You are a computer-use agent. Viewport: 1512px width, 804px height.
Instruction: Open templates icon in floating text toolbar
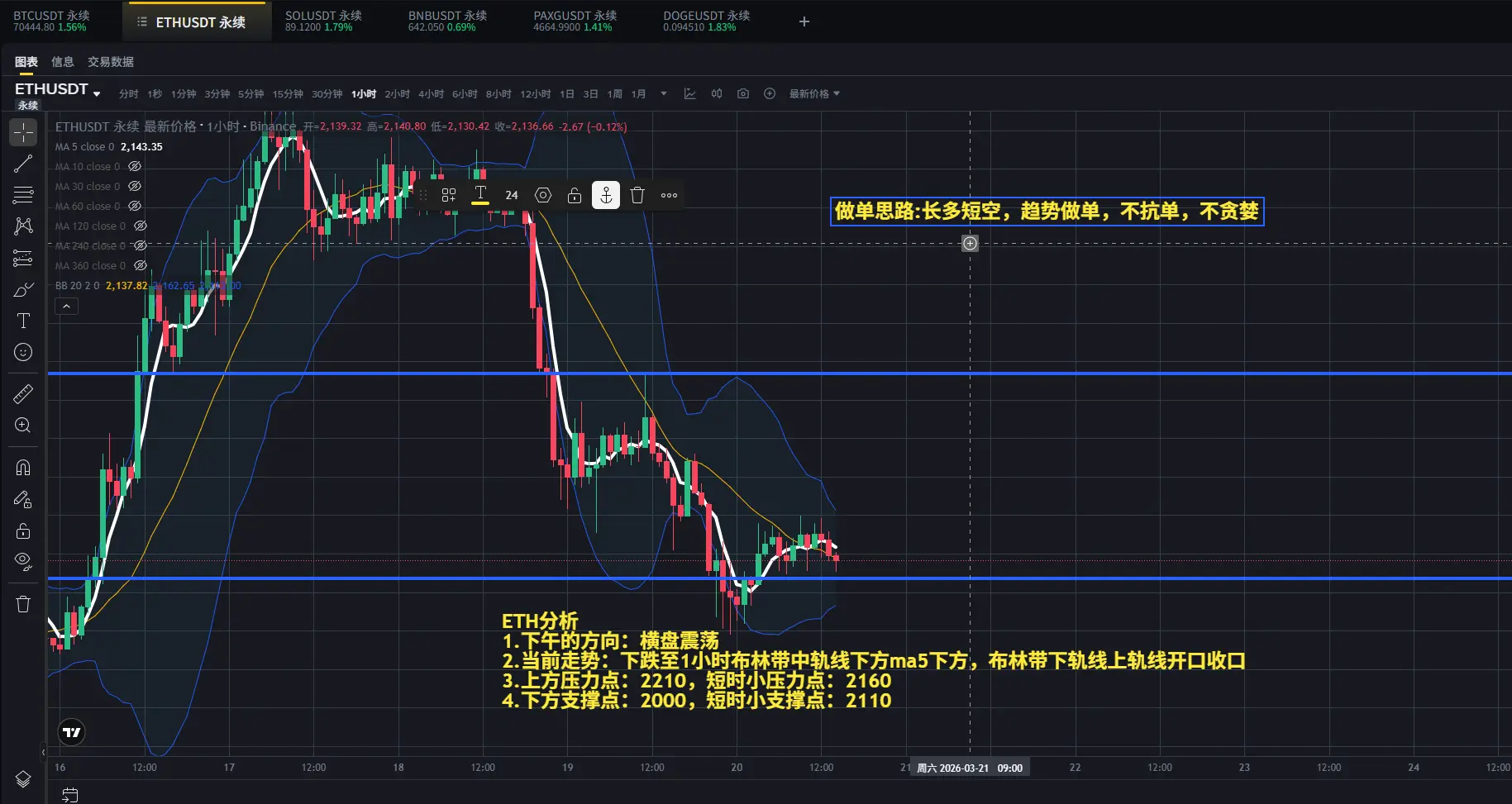point(449,195)
